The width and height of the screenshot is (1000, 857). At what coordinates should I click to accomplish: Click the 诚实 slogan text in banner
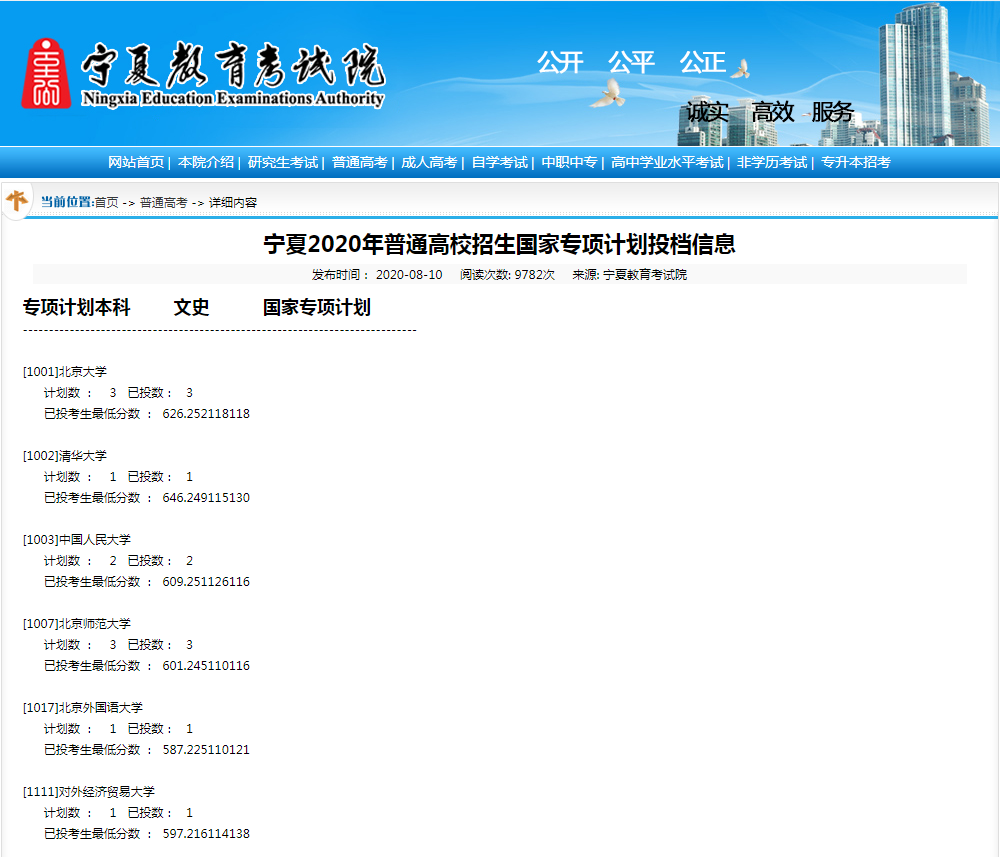pos(707,112)
